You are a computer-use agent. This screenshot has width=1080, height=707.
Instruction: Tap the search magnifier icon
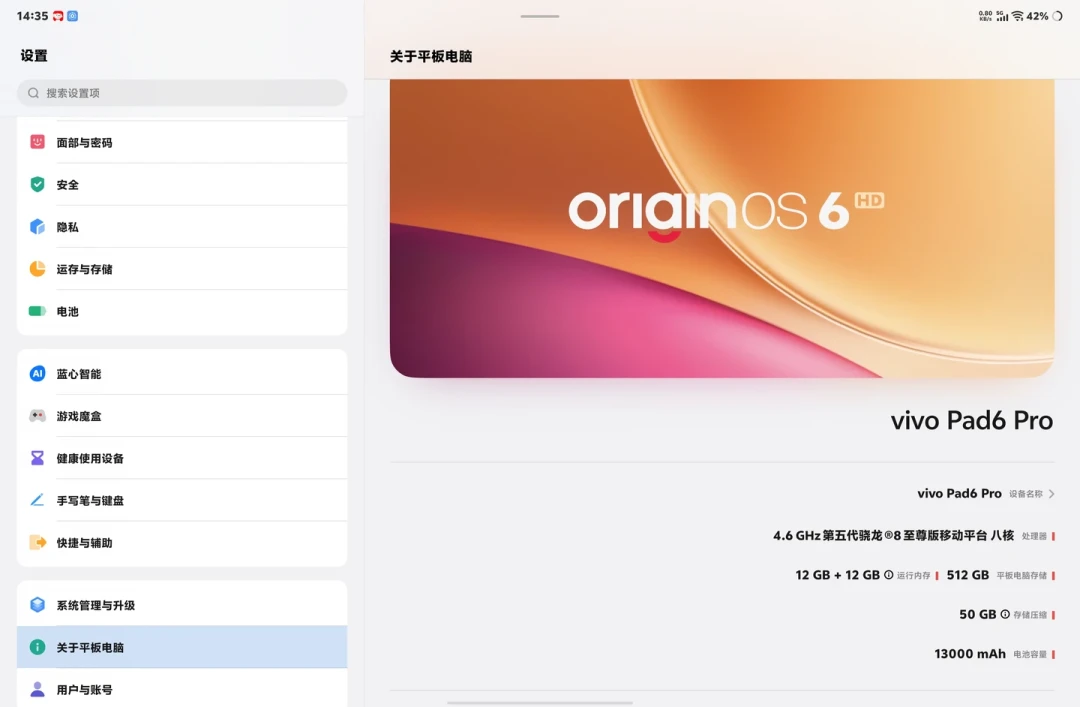point(33,93)
